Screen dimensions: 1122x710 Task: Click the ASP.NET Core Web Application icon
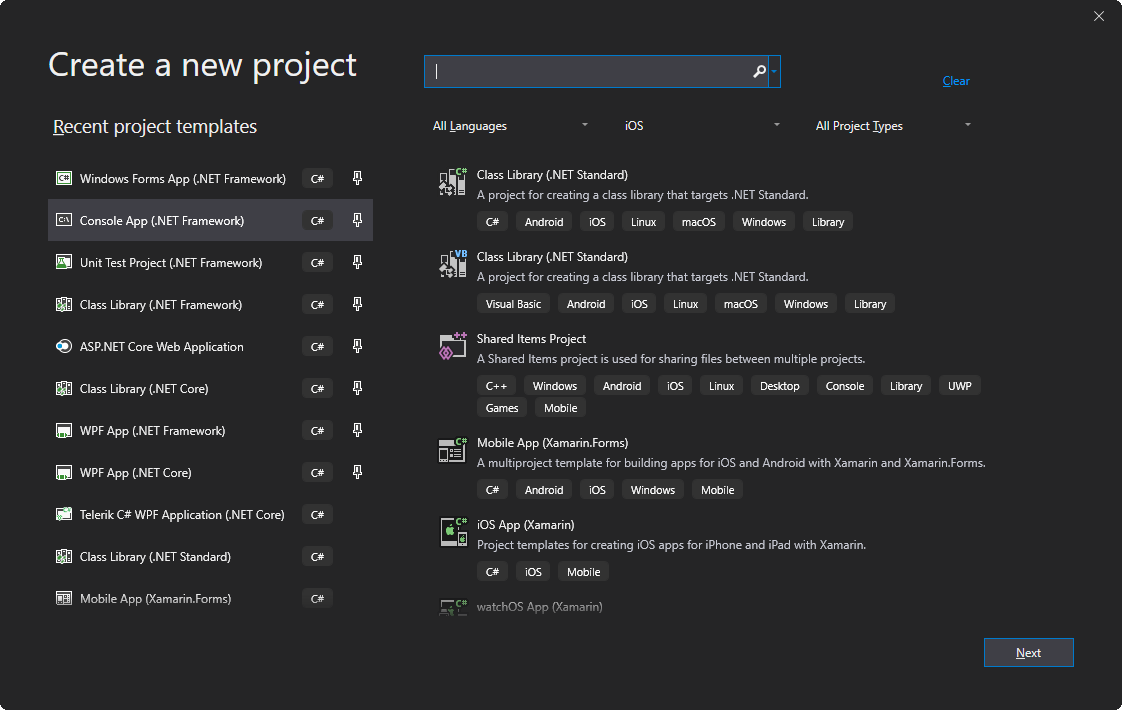(x=64, y=346)
